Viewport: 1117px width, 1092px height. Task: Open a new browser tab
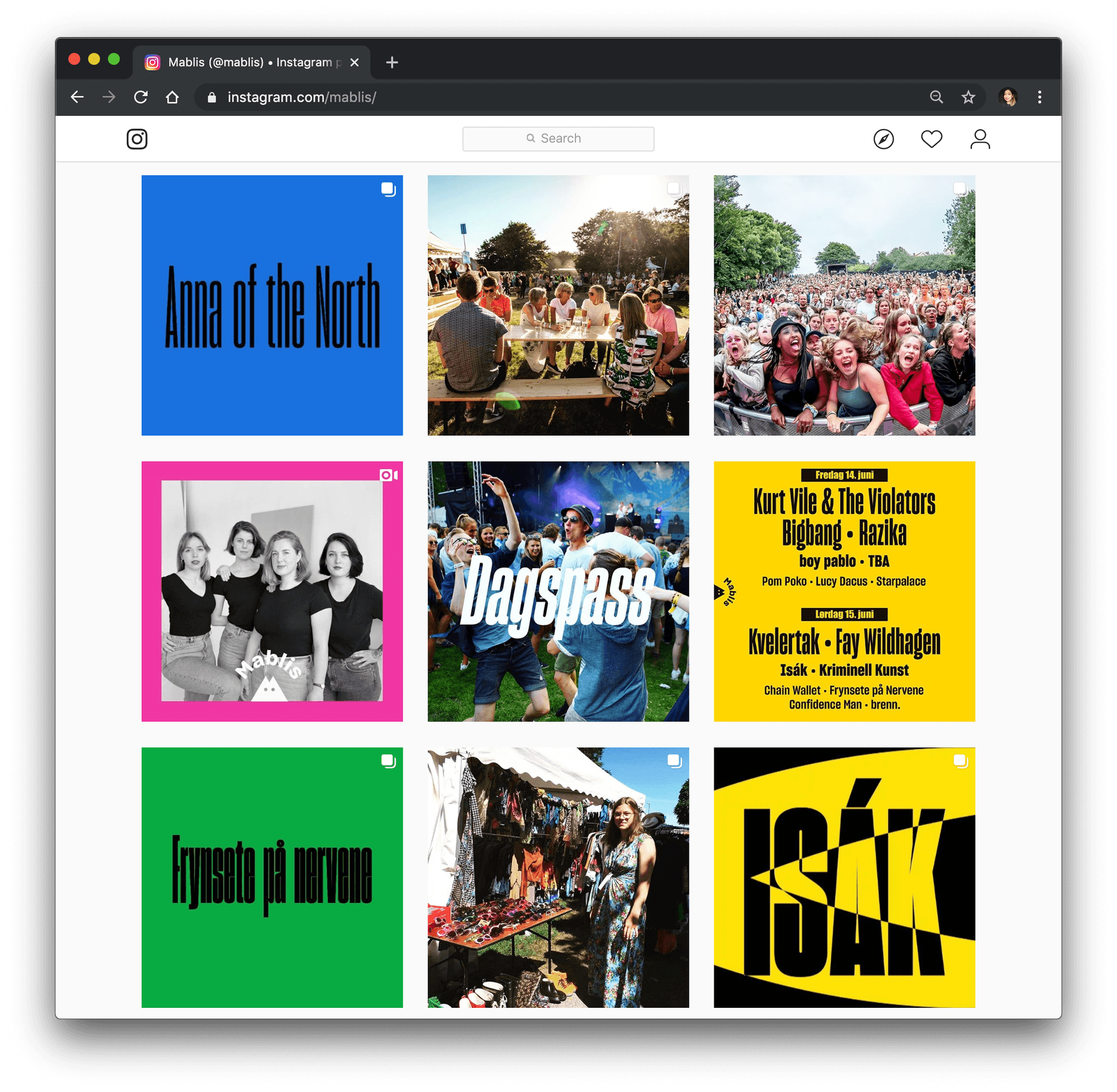[392, 62]
